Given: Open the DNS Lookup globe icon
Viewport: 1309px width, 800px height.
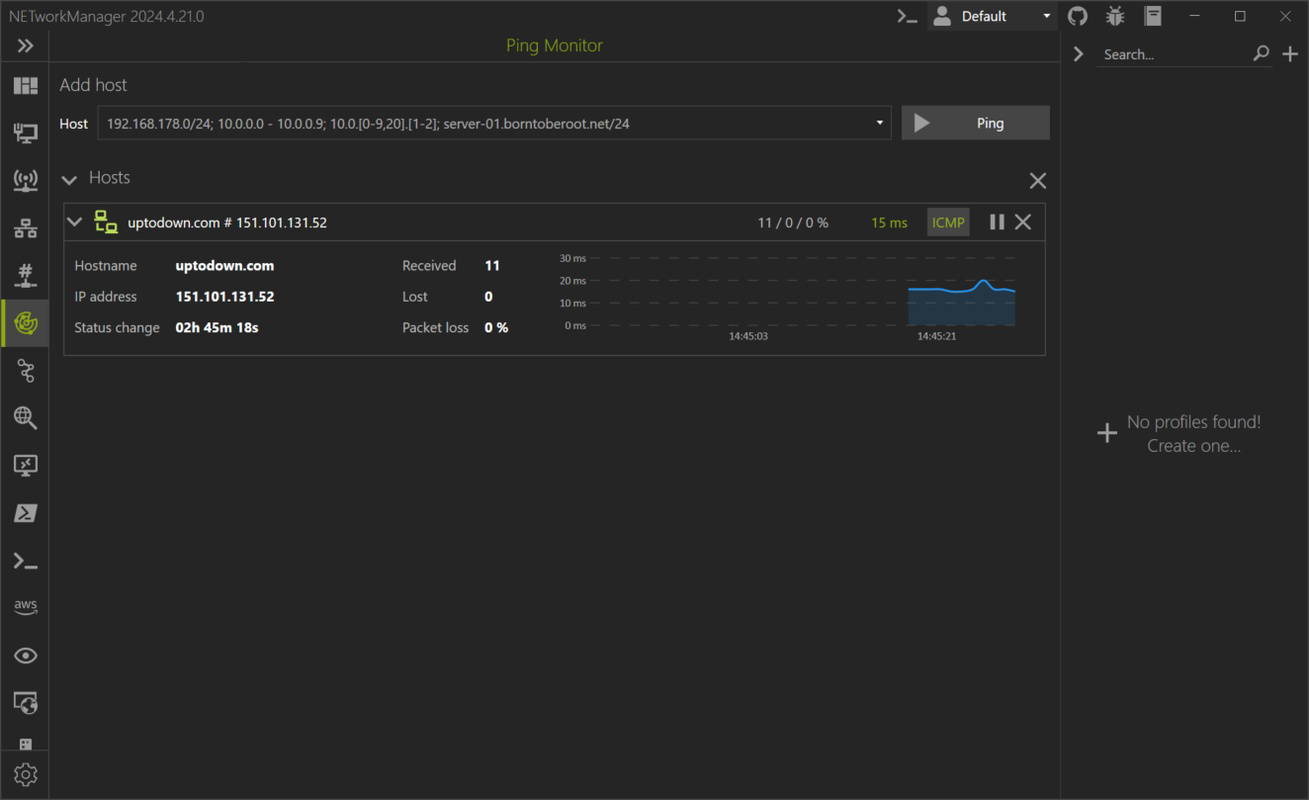Looking at the screenshot, I should tap(25, 418).
